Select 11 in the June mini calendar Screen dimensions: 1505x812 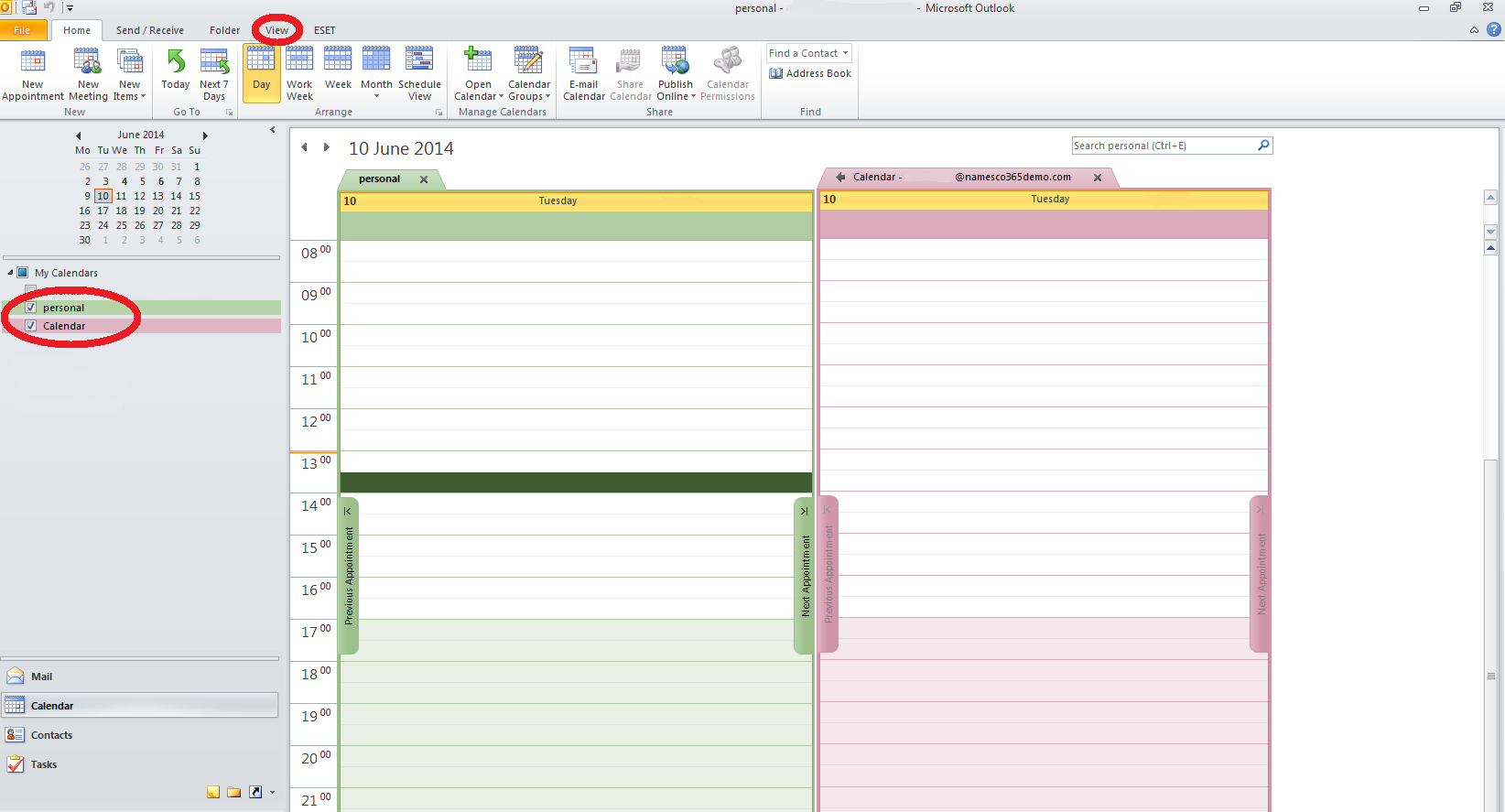[121, 196]
